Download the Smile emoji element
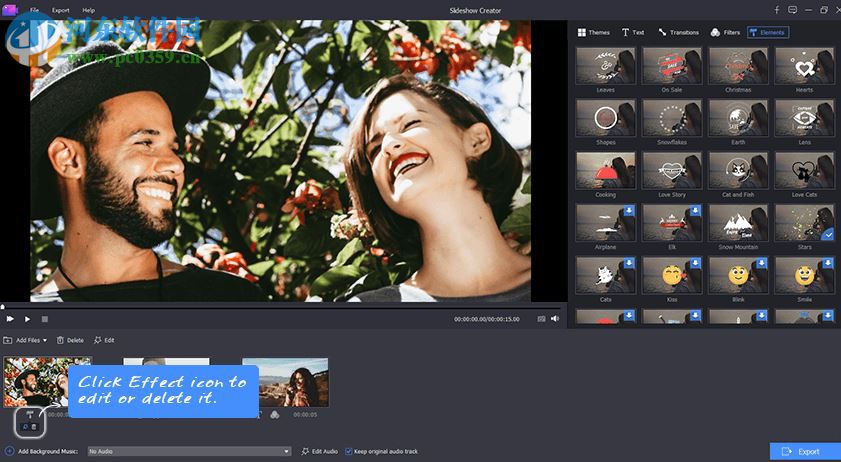 coord(828,263)
